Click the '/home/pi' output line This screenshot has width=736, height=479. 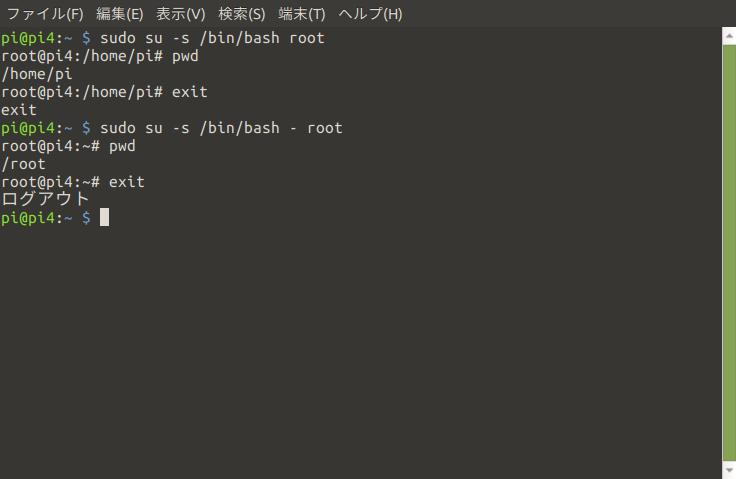tap(37, 74)
